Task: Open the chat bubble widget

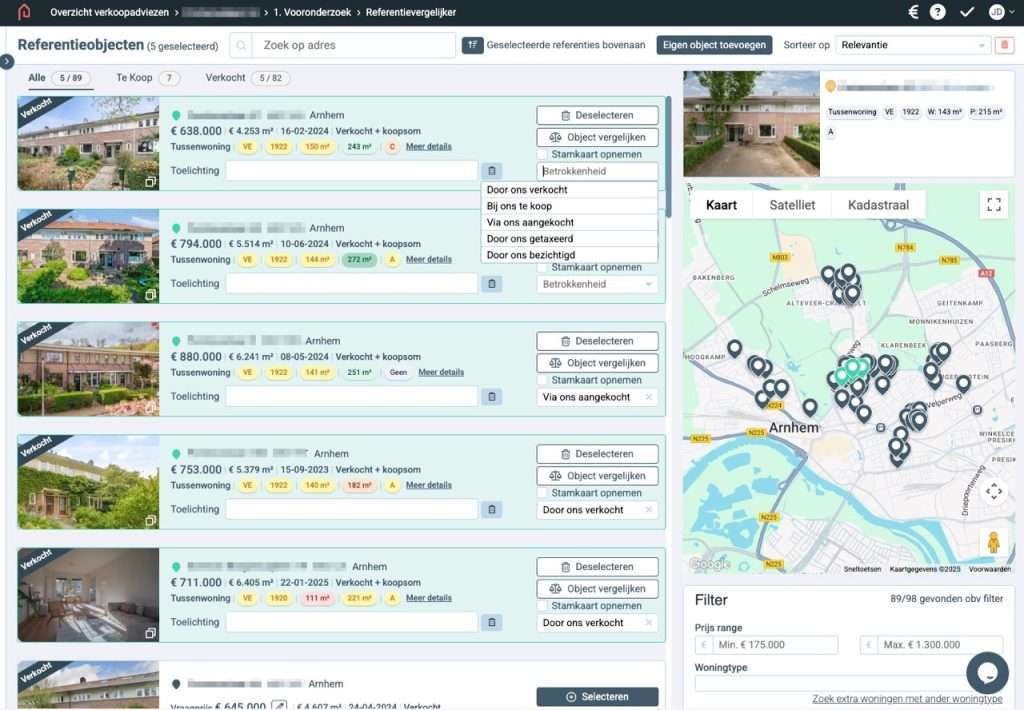Action: (x=987, y=673)
